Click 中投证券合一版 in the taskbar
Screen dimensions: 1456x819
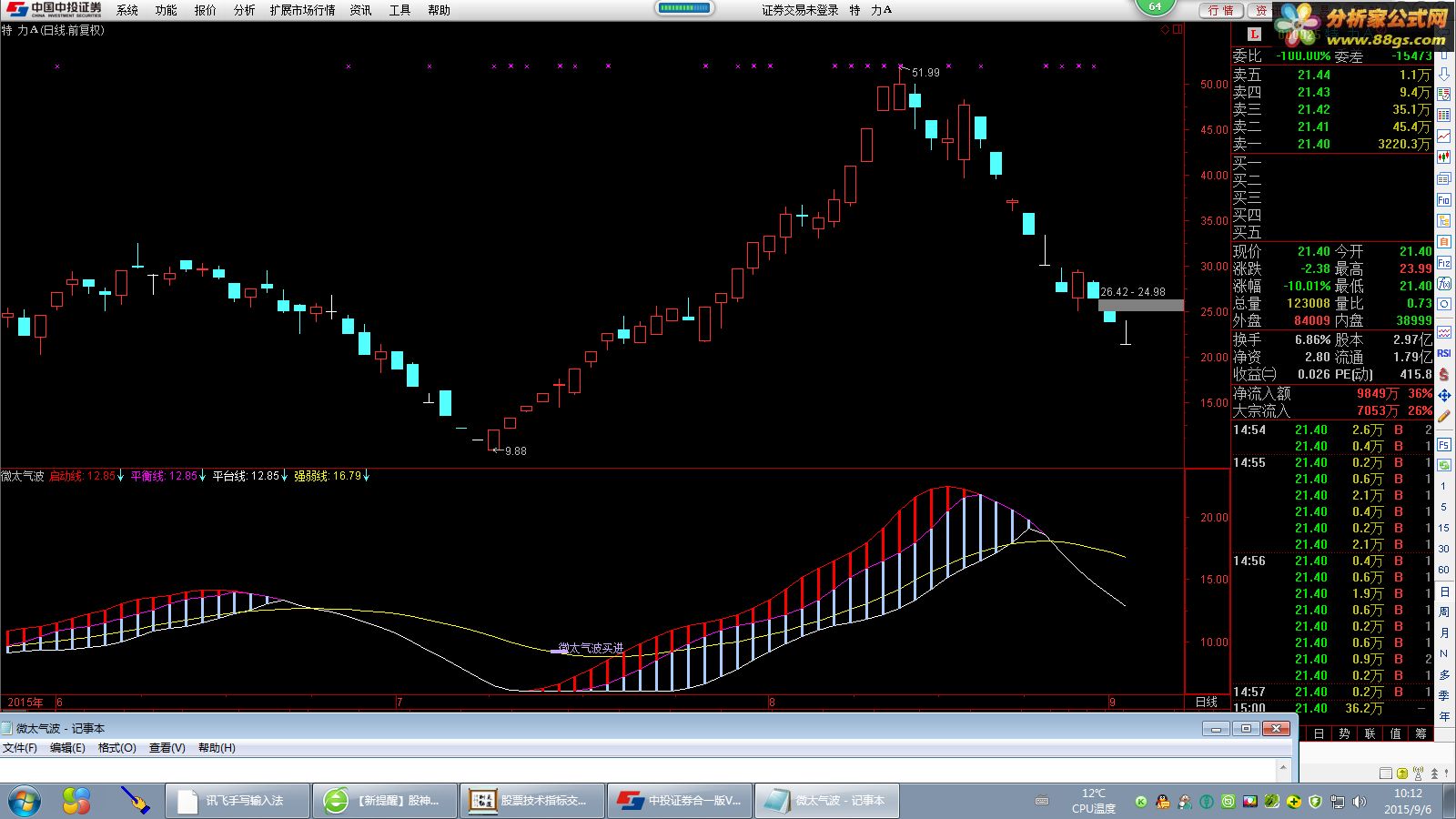(x=681, y=801)
